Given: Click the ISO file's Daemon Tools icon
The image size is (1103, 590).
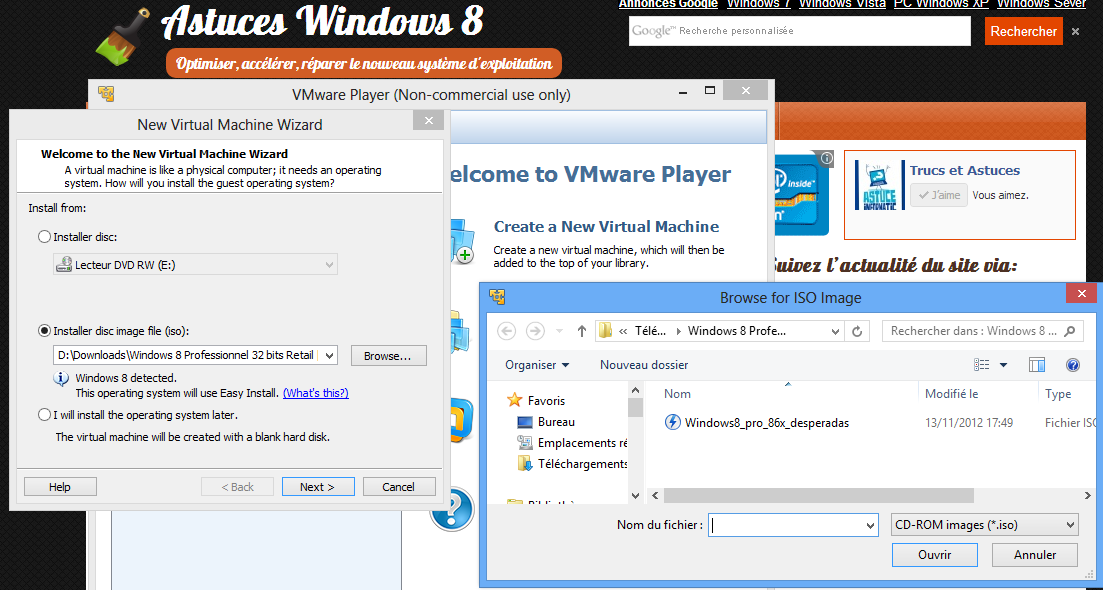Looking at the screenshot, I should tap(672, 422).
